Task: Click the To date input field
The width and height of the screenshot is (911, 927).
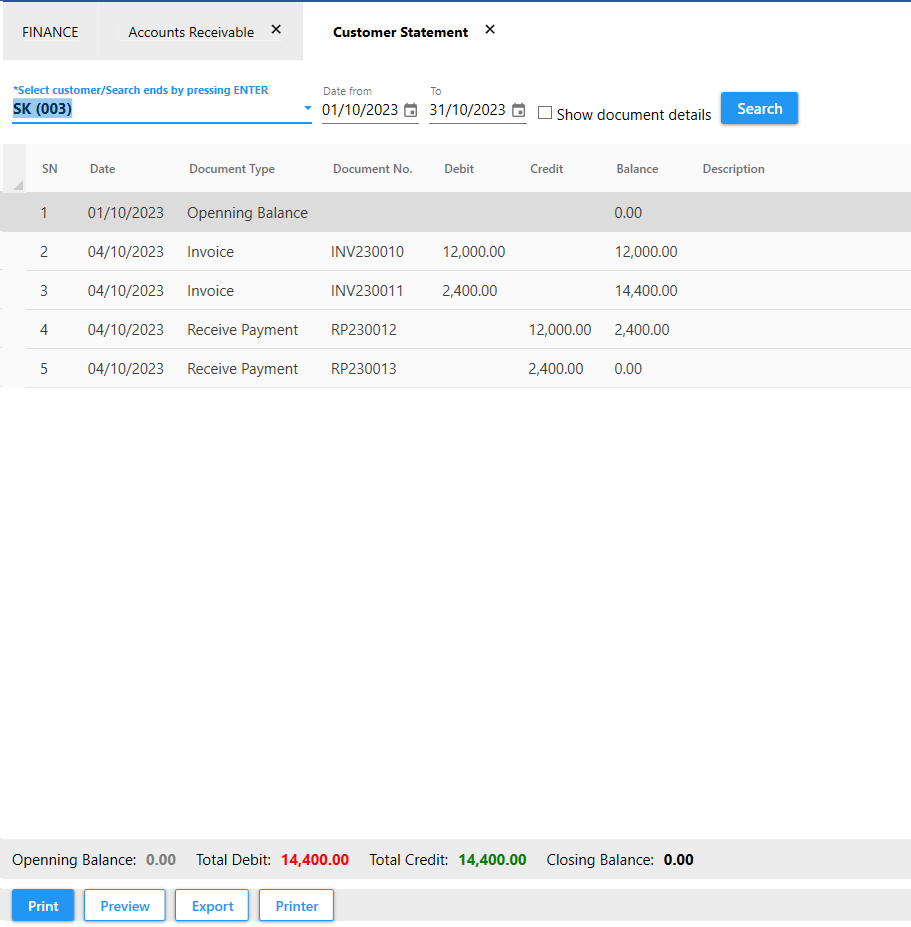Action: (x=467, y=110)
